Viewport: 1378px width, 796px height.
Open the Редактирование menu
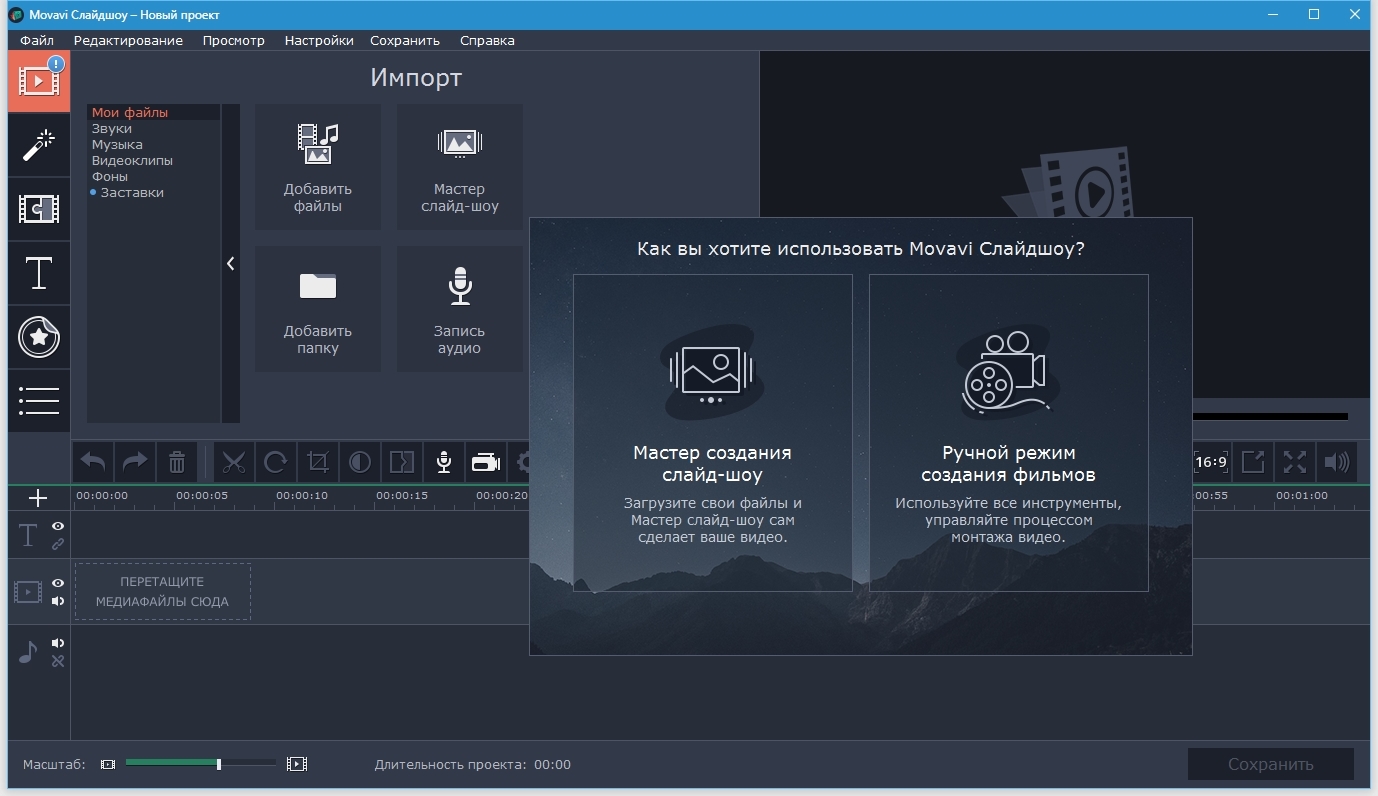click(x=128, y=41)
